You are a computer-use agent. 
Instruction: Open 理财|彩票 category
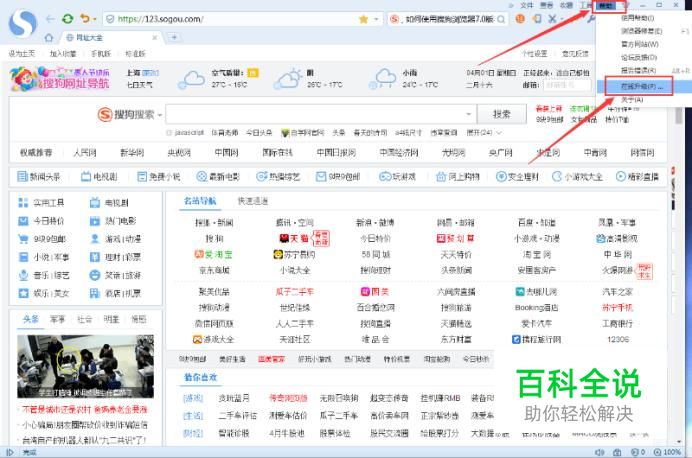tap(116, 257)
